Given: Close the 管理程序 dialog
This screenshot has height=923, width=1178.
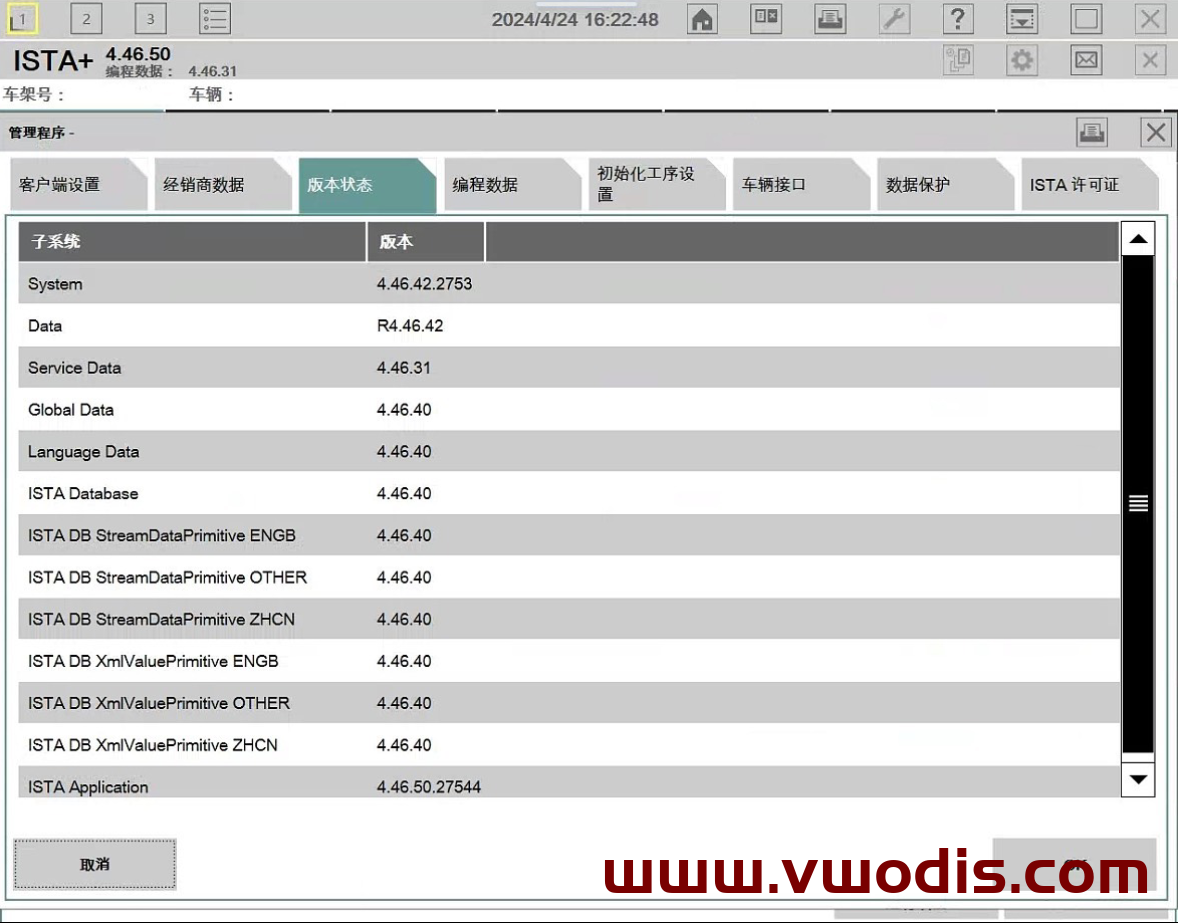Looking at the screenshot, I should tap(1155, 133).
